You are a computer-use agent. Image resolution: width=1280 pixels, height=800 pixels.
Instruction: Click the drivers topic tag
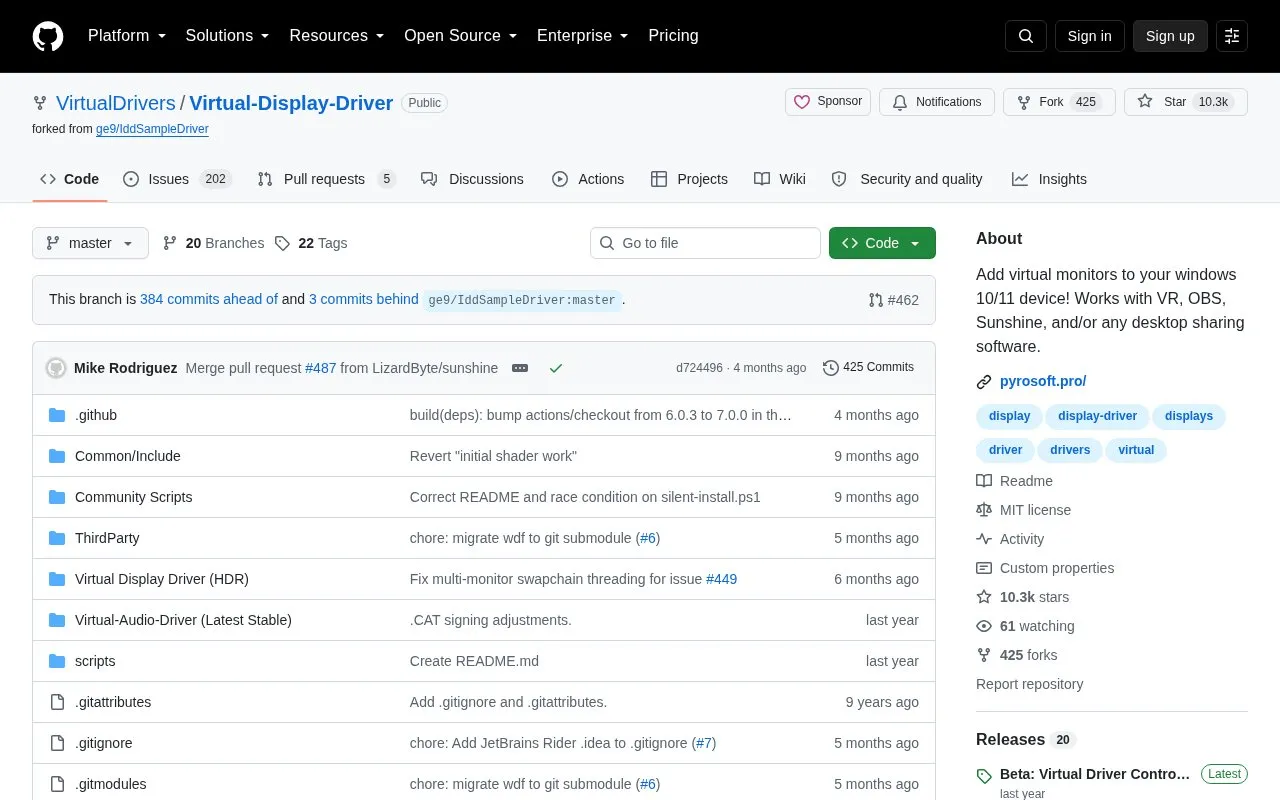coord(1070,450)
